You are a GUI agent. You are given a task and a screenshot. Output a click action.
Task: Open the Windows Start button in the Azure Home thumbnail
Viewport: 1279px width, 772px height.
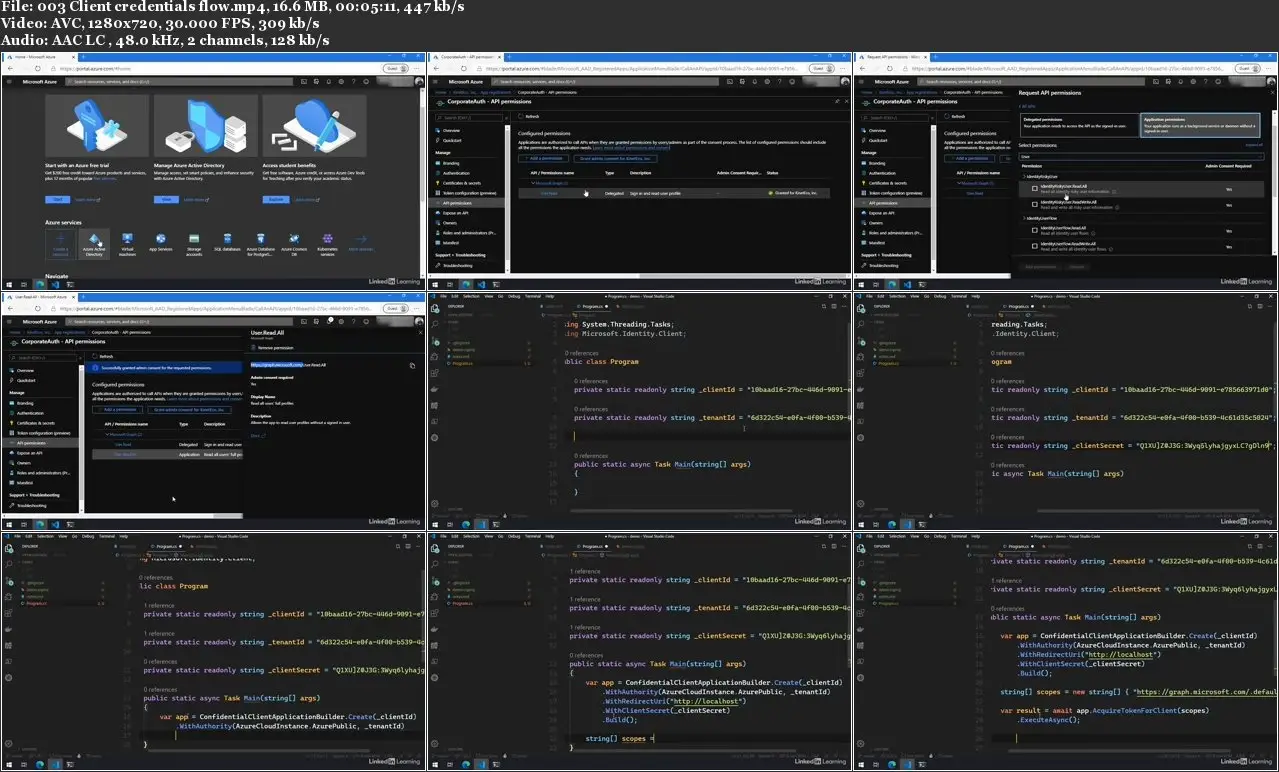tap(9, 283)
